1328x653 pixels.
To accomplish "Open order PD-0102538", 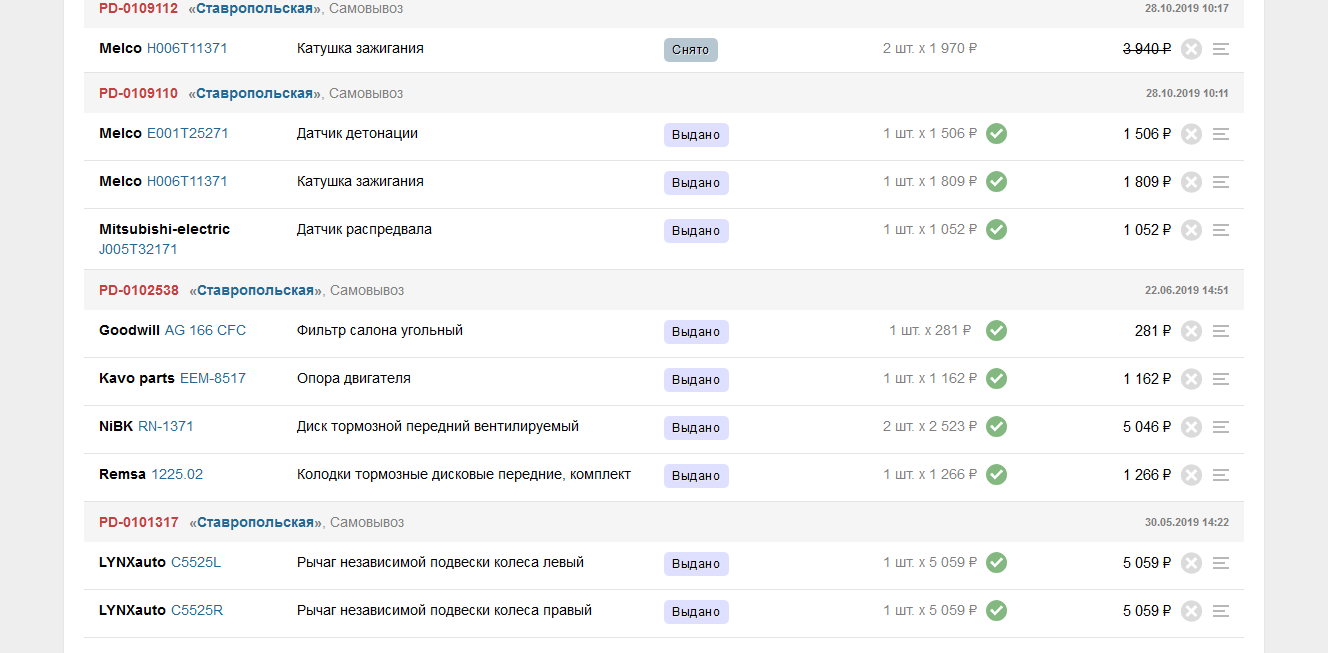I will (139, 290).
